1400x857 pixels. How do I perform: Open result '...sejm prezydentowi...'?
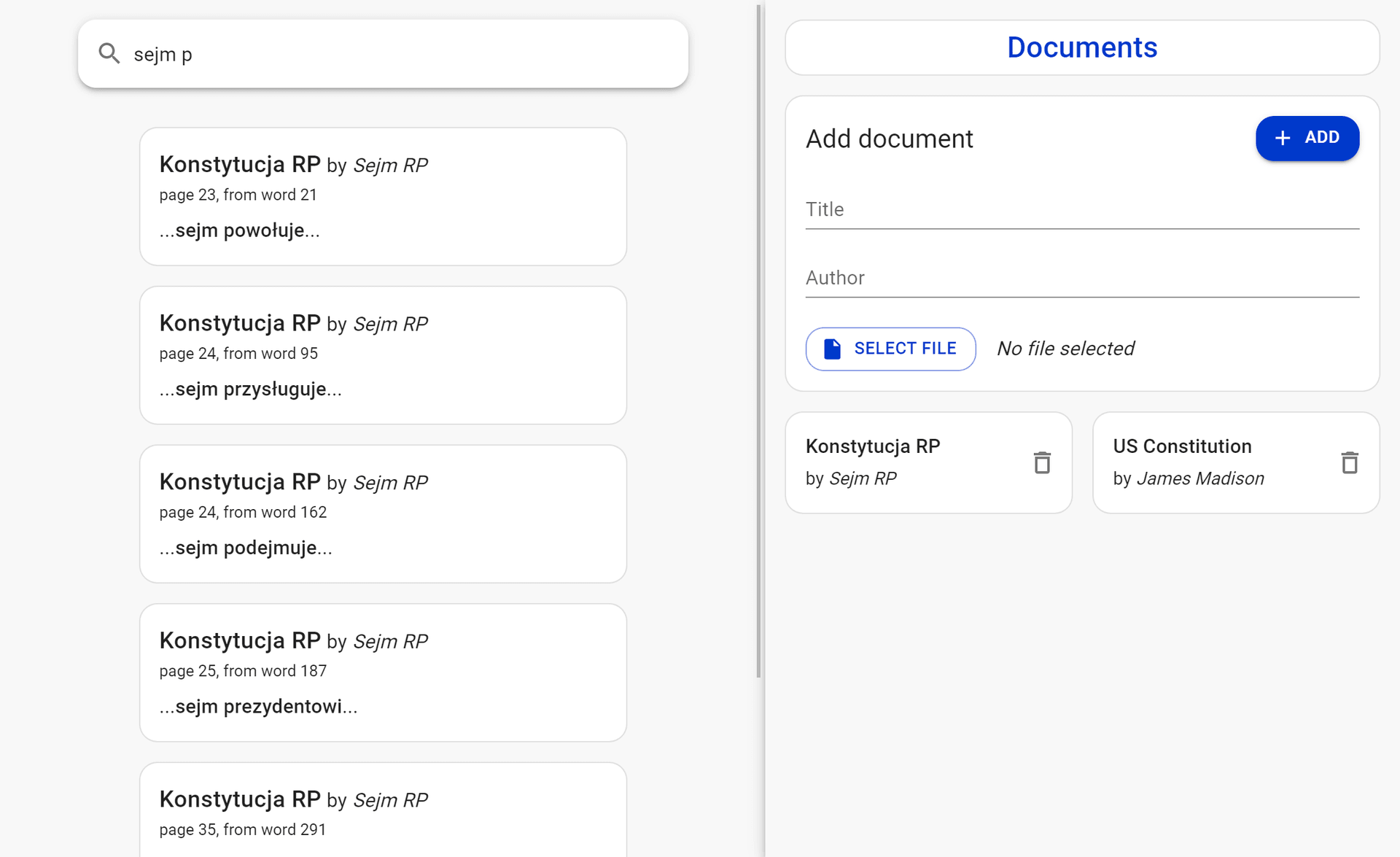(383, 672)
